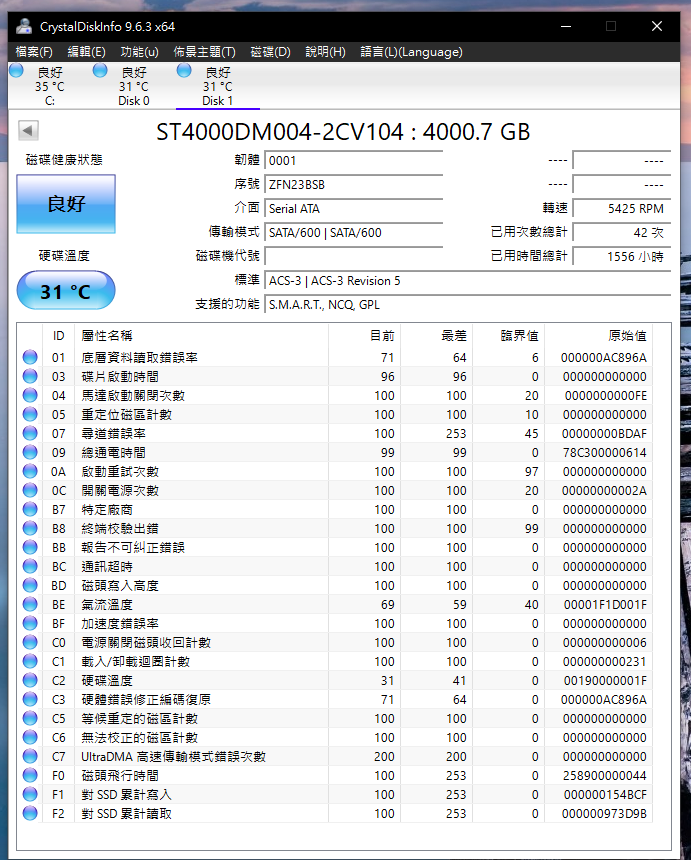This screenshot has width=691, height=860.
Task: Click blue status orb for attribute 04
Action: coord(30,395)
